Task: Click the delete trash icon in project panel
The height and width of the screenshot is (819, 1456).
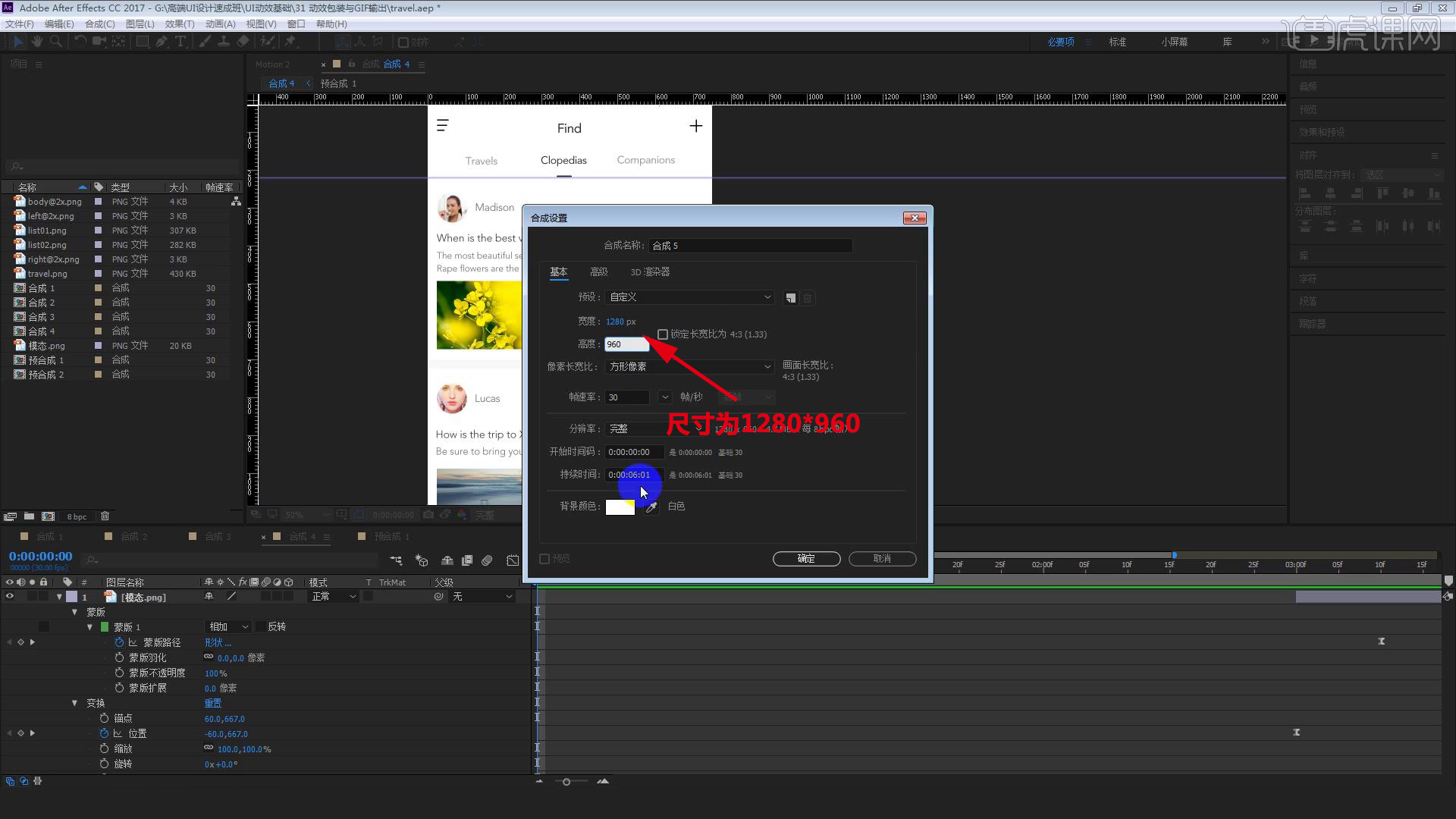Action: [x=105, y=516]
